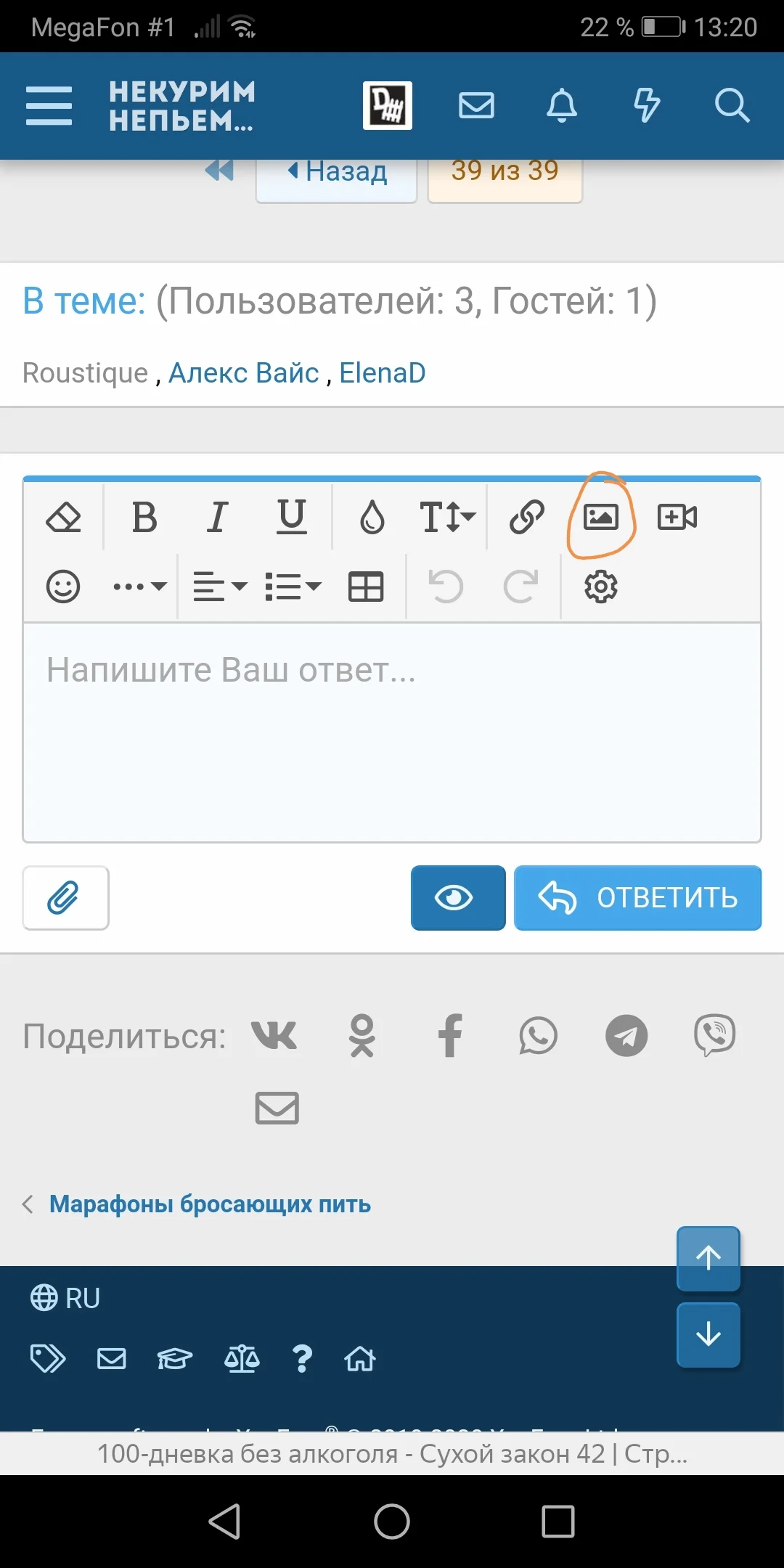The image size is (784, 1568).
Task: Open smilies emoji panel
Action: [x=63, y=587]
